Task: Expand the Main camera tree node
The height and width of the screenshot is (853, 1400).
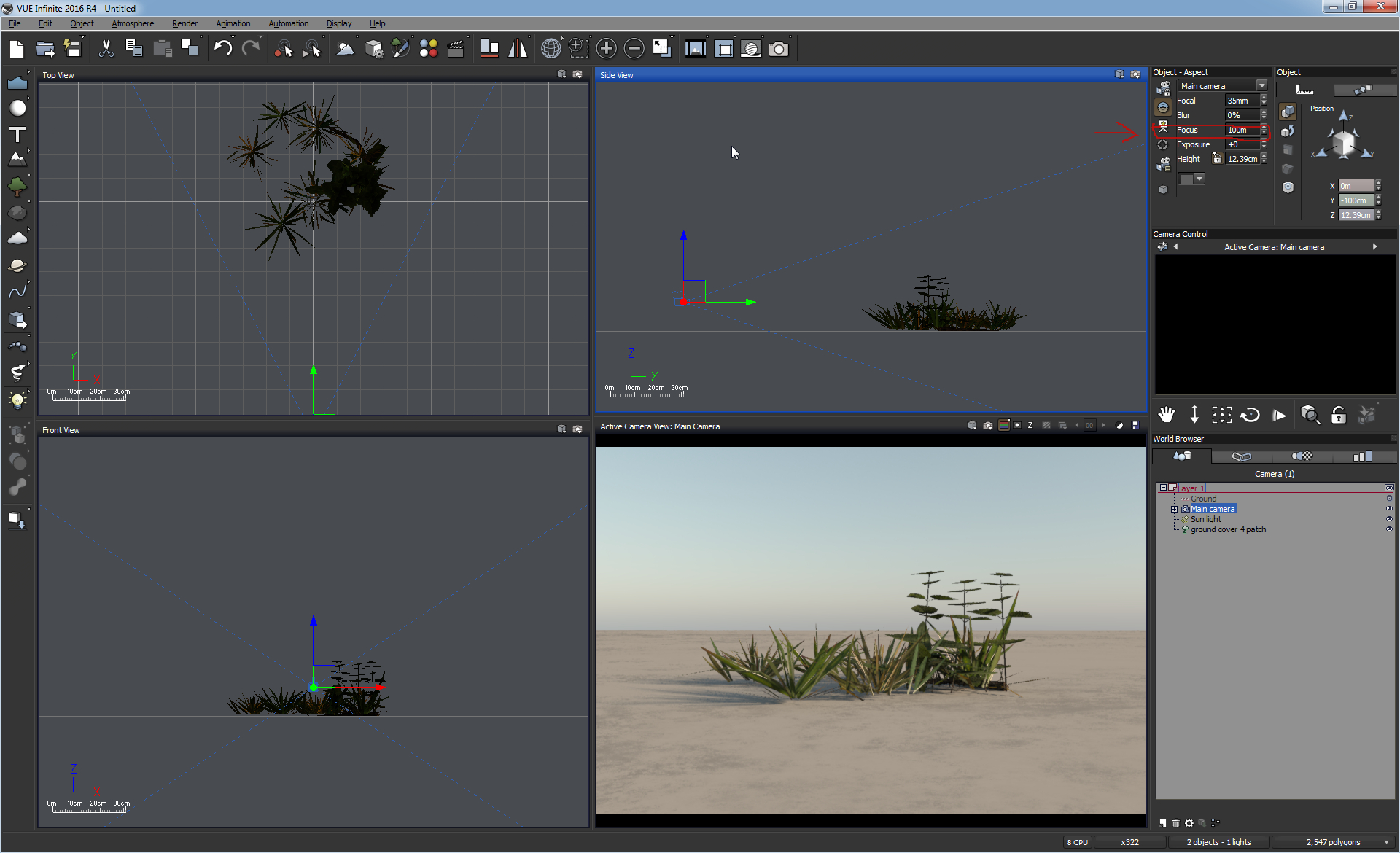Action: click(1174, 509)
